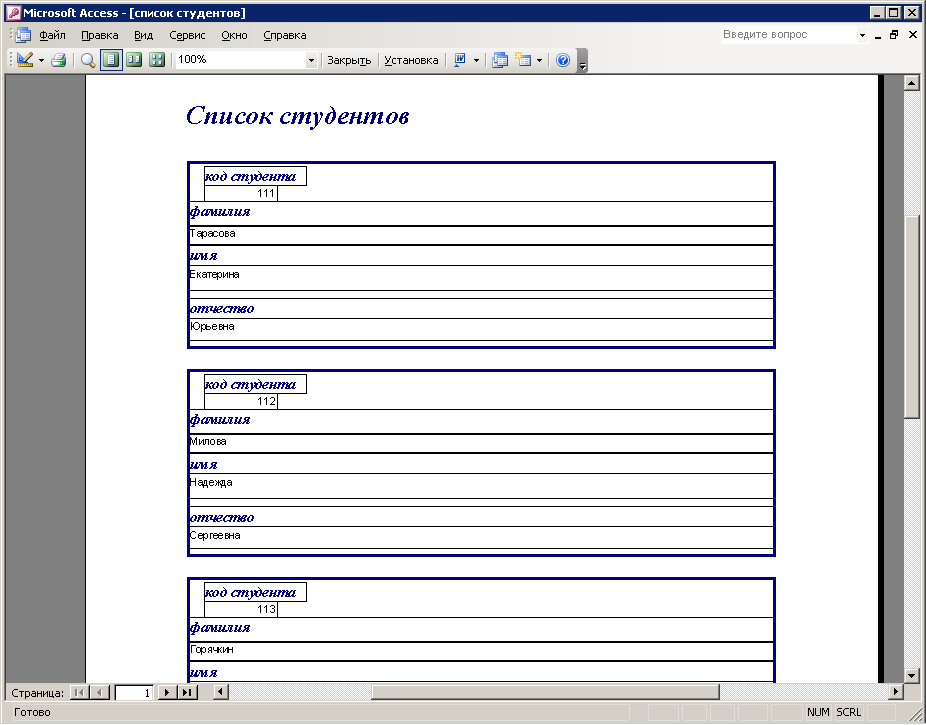
Task: Click the Закрыть button
Action: coord(349,60)
